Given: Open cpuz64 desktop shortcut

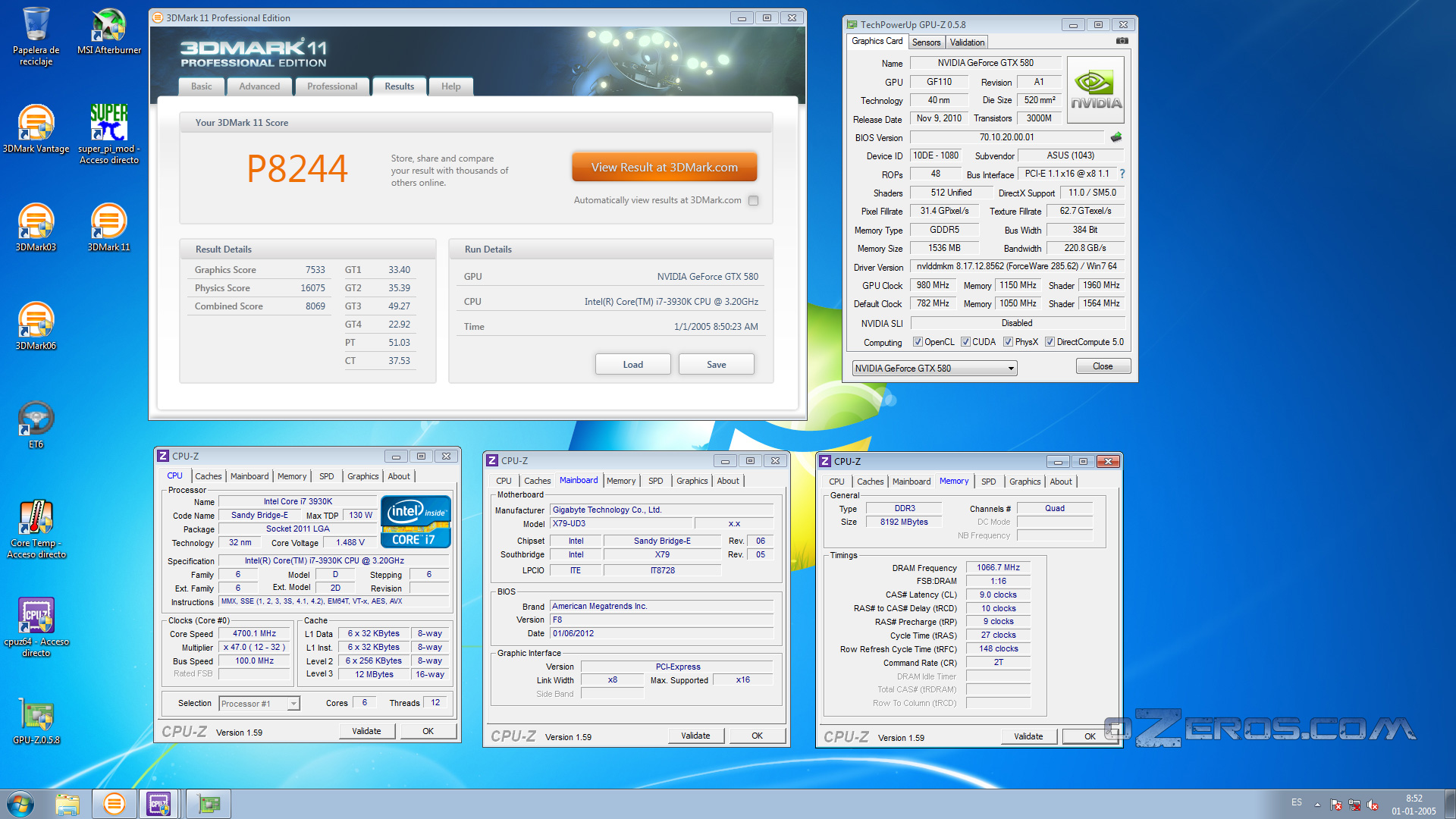Looking at the screenshot, I should pyautogui.click(x=36, y=628).
